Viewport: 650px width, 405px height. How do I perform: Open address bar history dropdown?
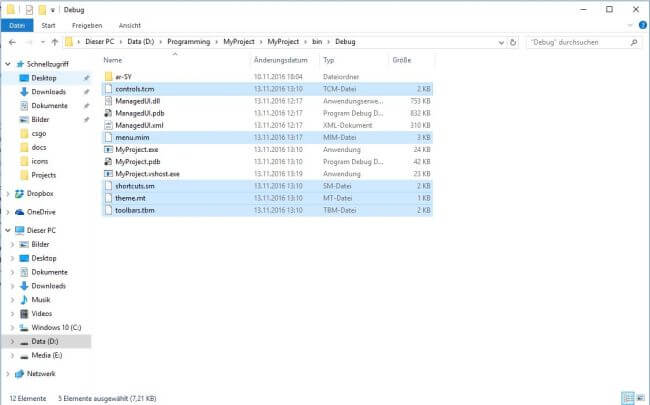pos(501,42)
